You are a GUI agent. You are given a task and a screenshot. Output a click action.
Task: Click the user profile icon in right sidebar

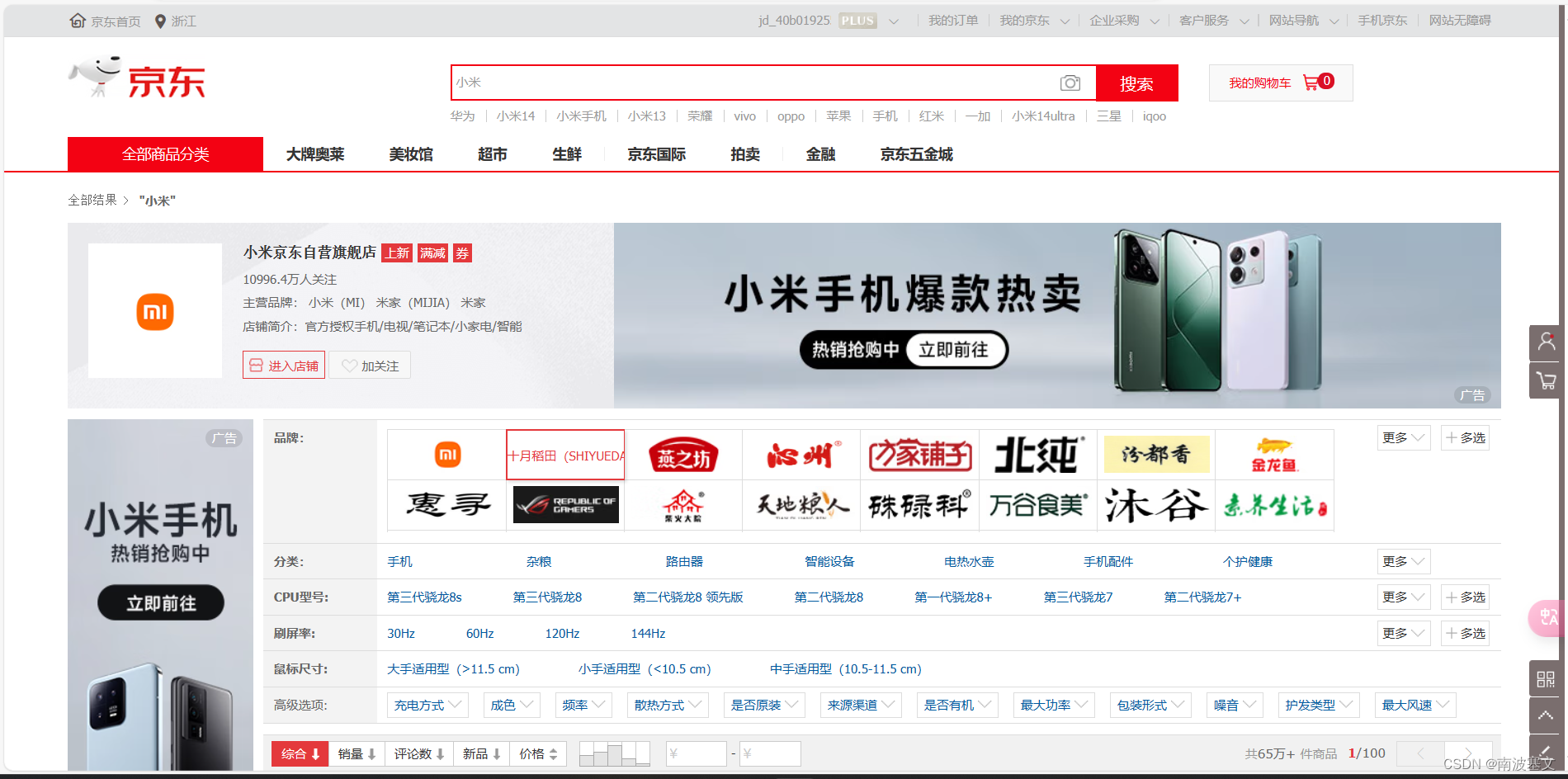coord(1546,342)
